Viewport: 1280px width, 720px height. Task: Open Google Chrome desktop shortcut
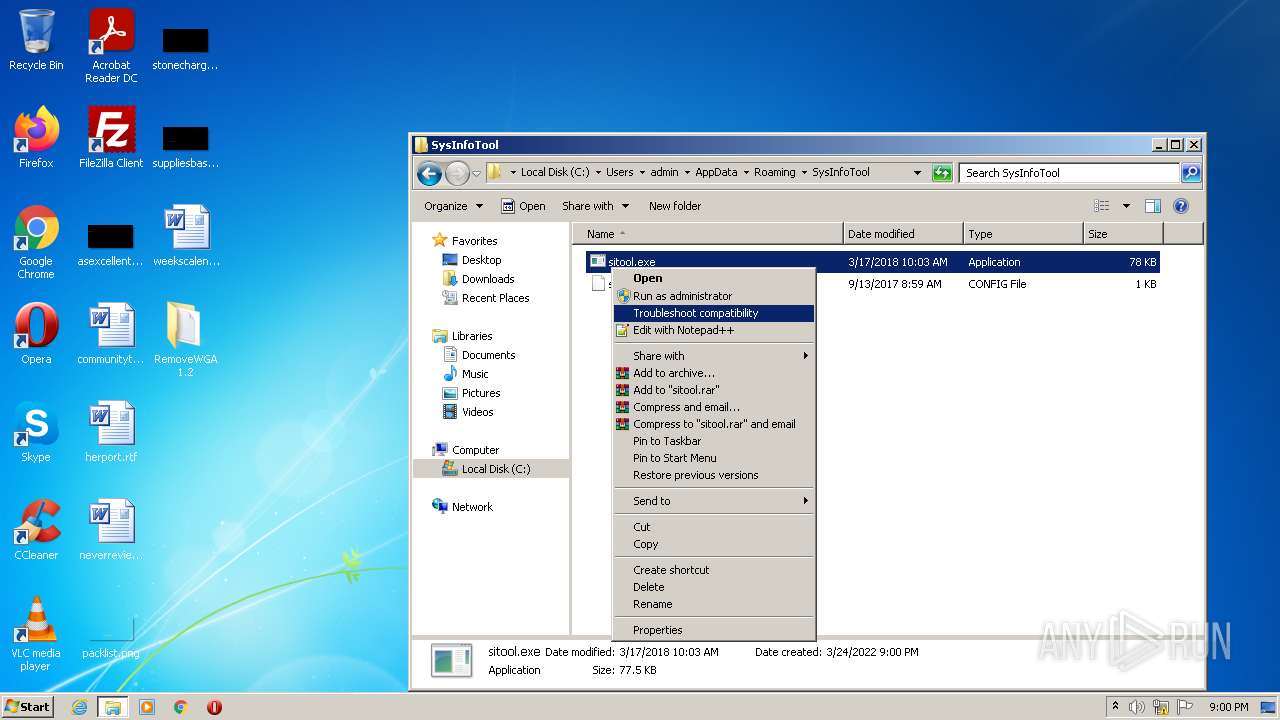pos(36,241)
